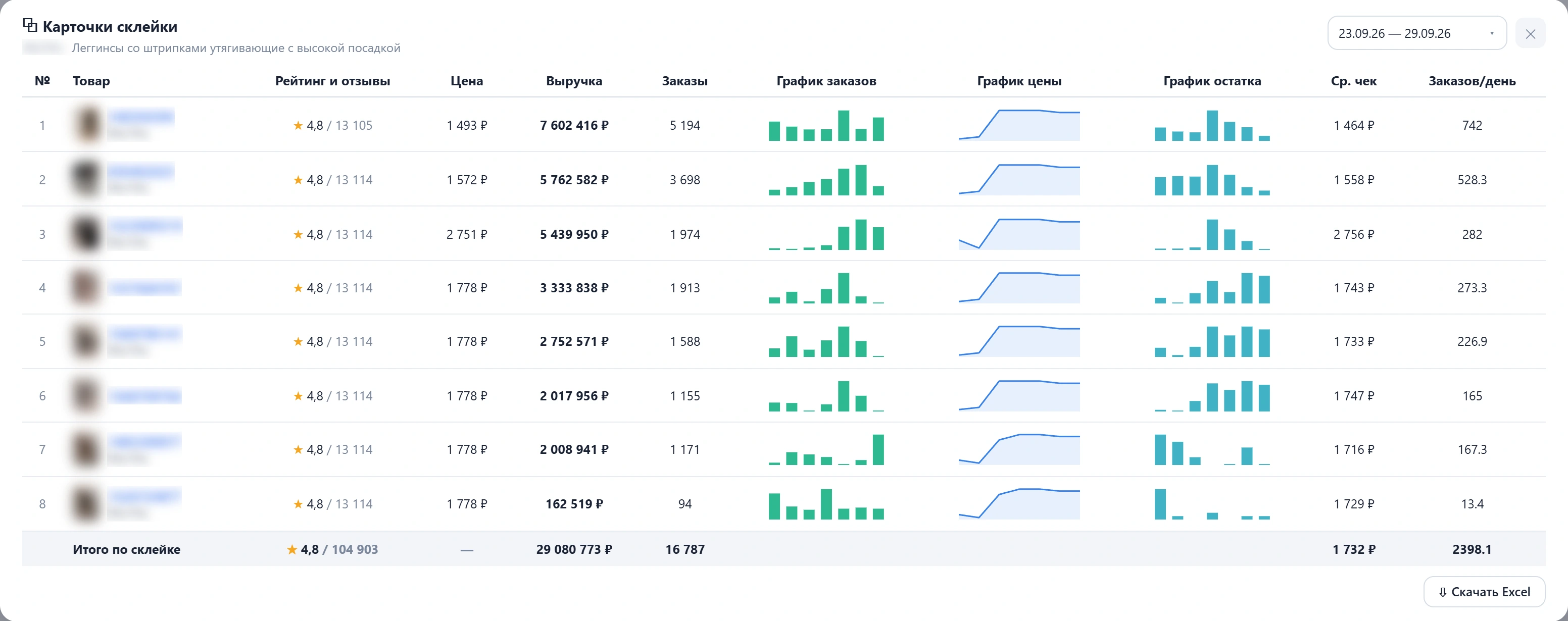This screenshot has width=1568, height=621.
Task: Click the Цена column header
Action: click(467, 81)
